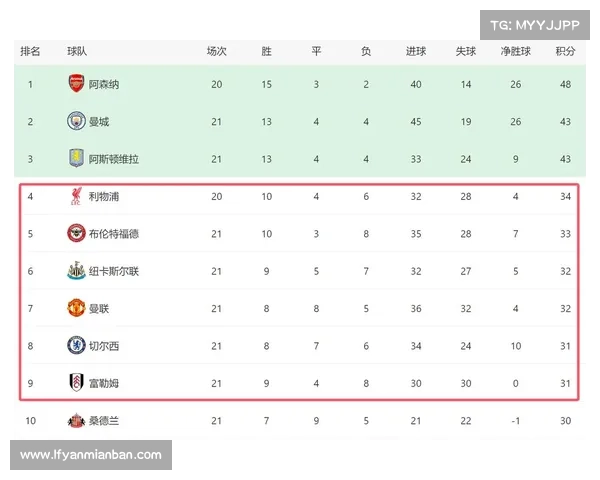Click the Fulham club crest icon
600x480 pixels.
click(77, 382)
